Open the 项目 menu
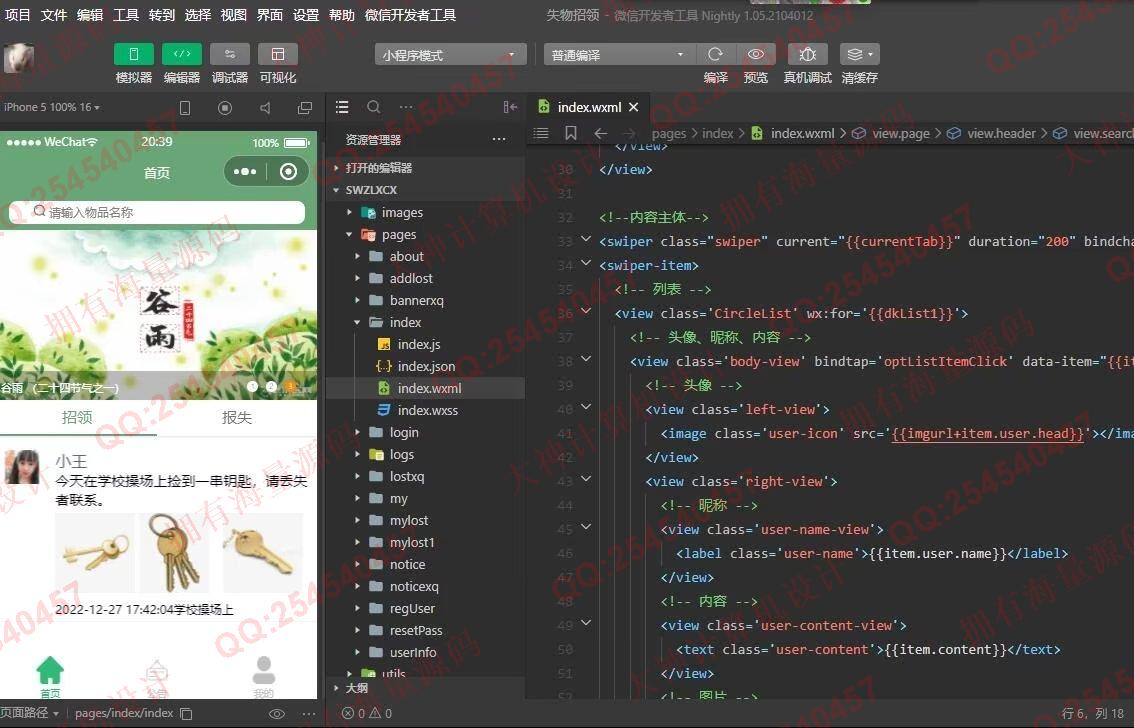Viewport: 1134px width, 728px height. [x=17, y=14]
